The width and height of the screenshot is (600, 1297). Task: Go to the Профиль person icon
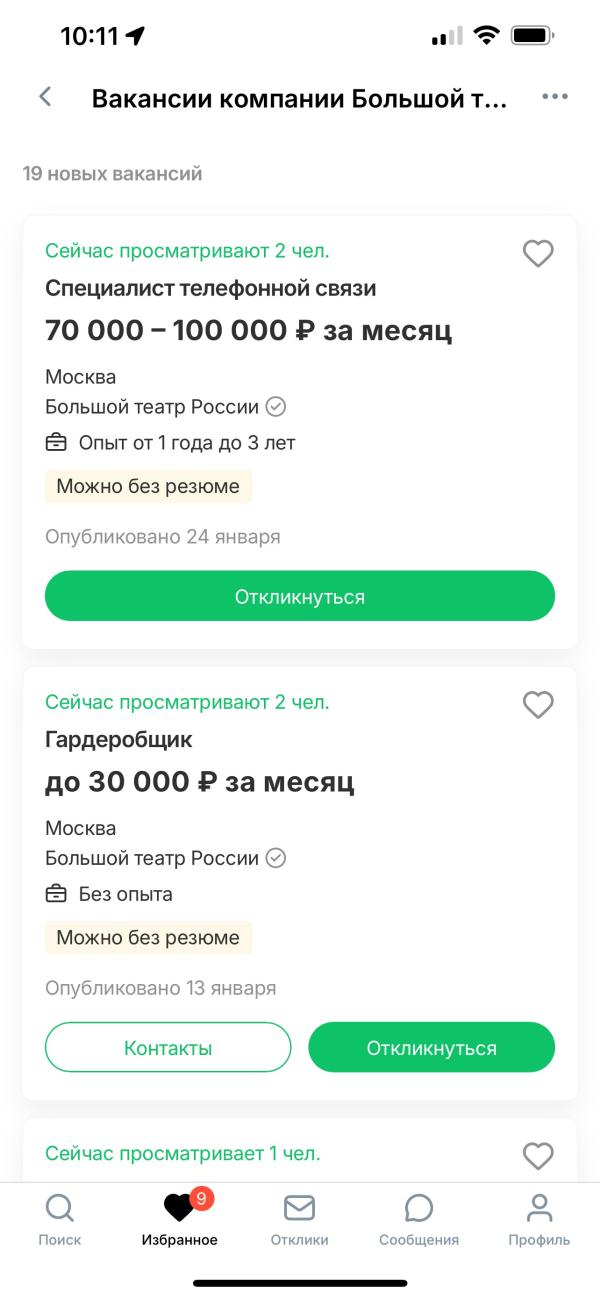[x=539, y=1220]
